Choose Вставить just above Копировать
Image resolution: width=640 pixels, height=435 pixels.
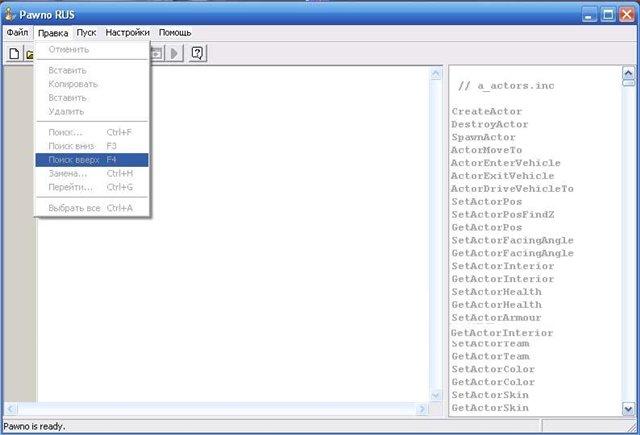[92, 70]
